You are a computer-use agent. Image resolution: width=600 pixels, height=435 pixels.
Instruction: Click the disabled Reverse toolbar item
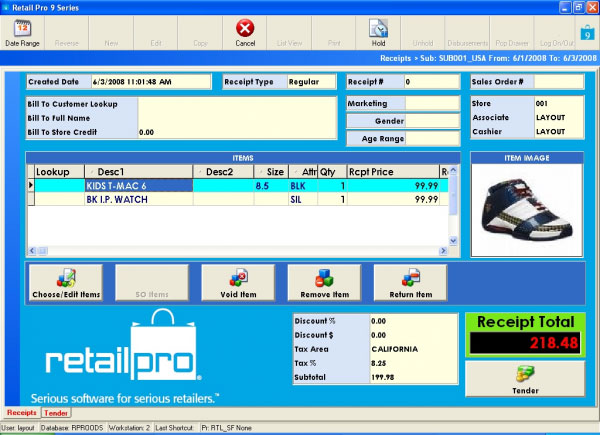tap(66, 33)
